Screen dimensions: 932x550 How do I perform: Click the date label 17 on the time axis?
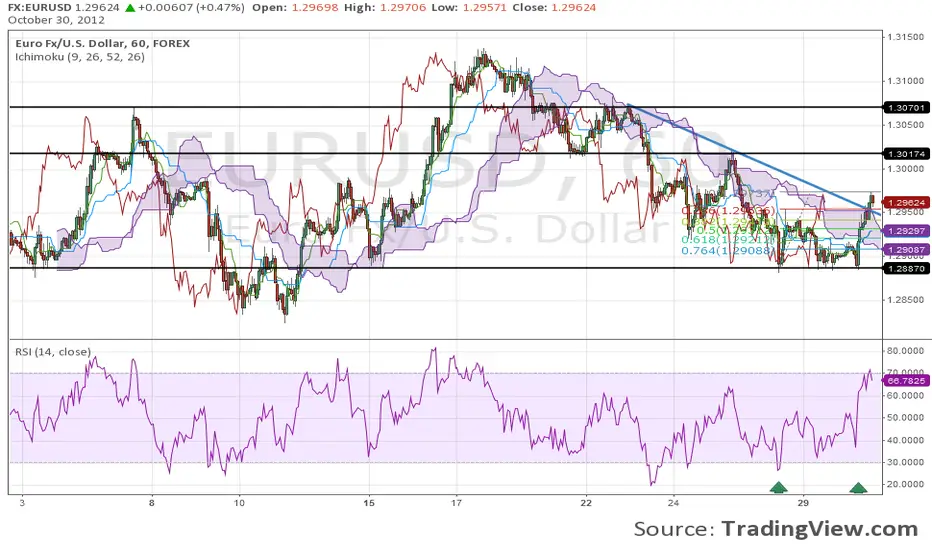pyautogui.click(x=456, y=503)
